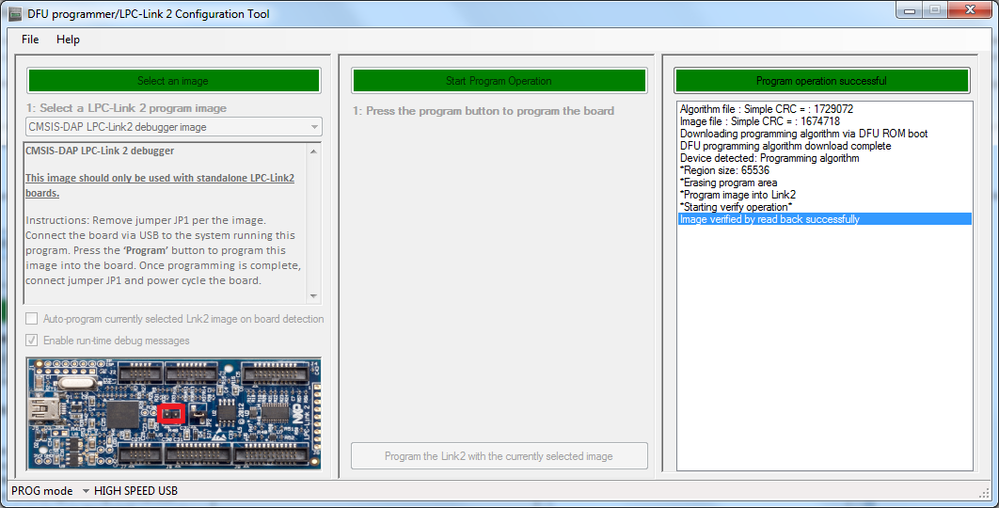Open the File menu

30,40
